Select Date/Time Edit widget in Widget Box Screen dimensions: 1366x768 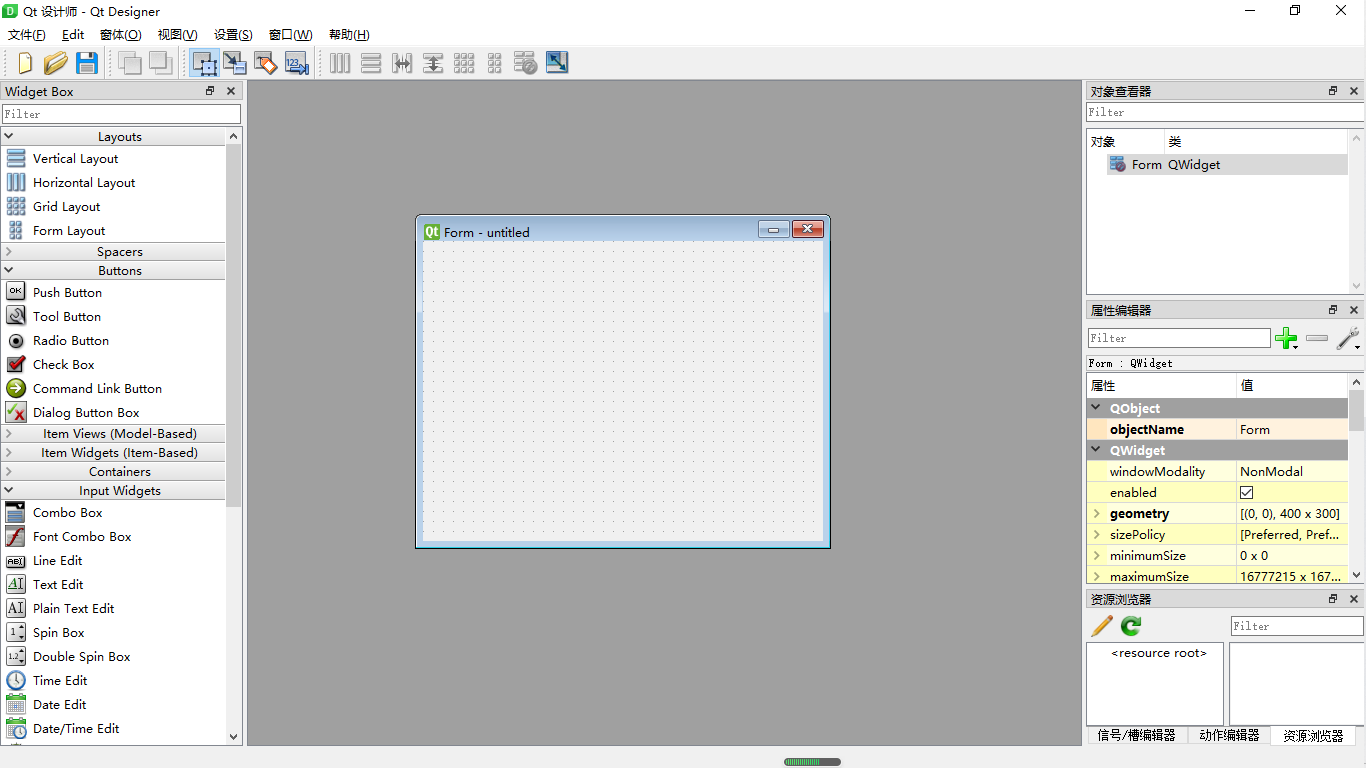(x=113, y=728)
